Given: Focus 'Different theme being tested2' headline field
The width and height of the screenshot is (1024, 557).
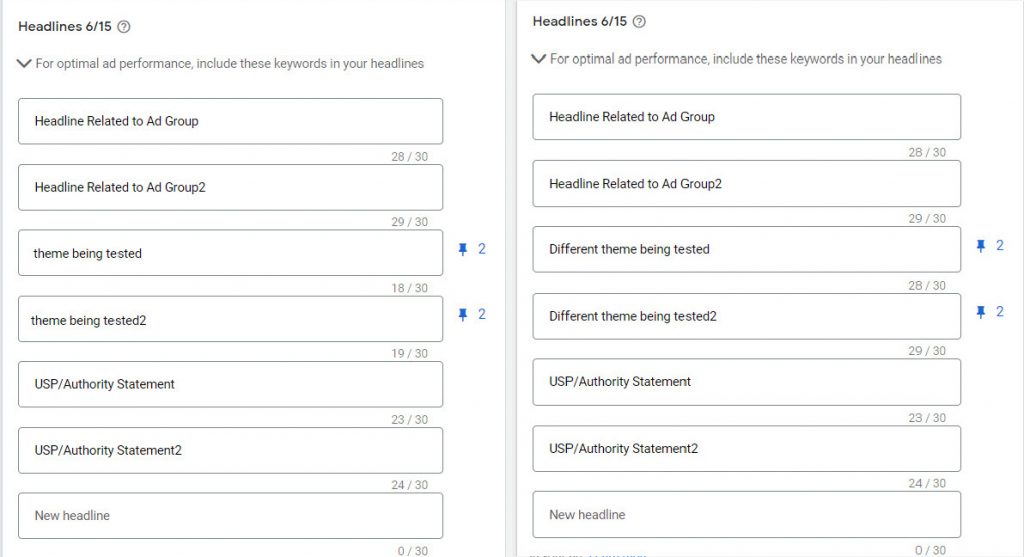Looking at the screenshot, I should [x=746, y=316].
